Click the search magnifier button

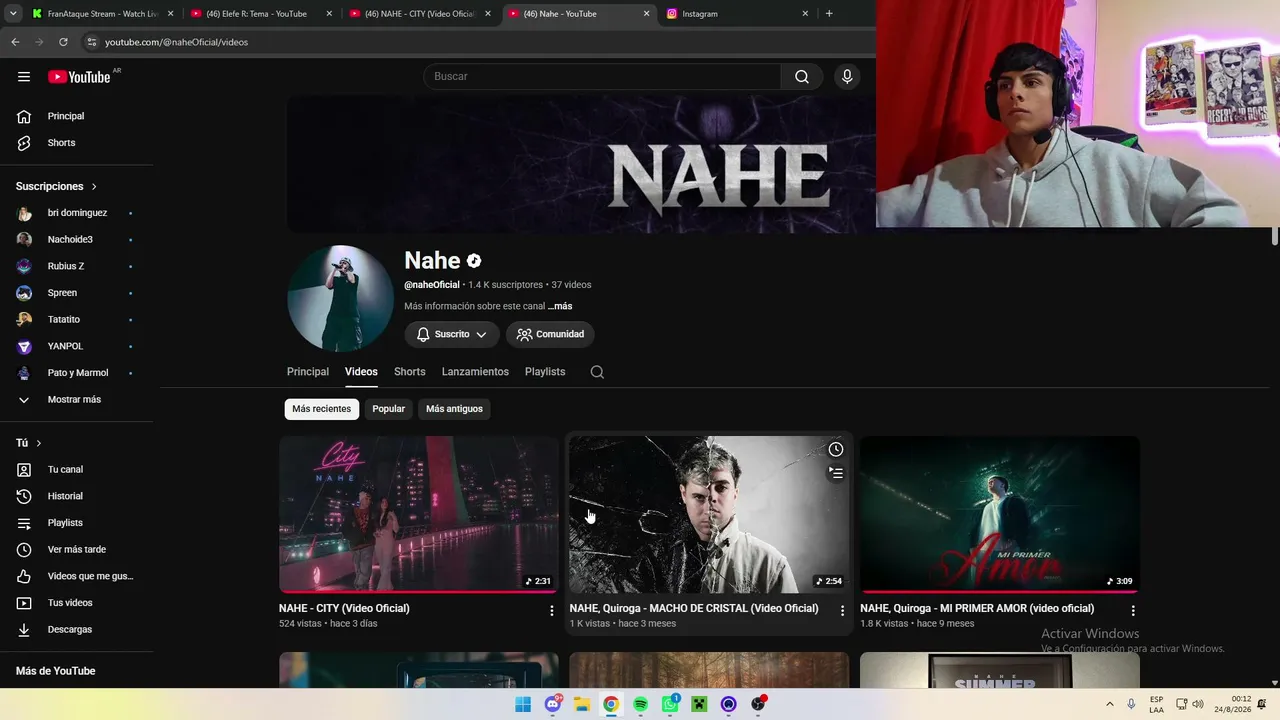click(802, 77)
